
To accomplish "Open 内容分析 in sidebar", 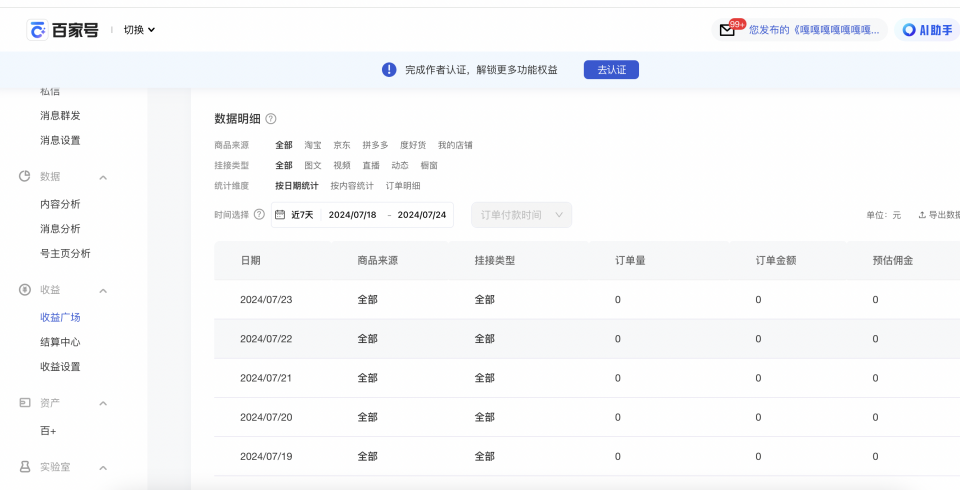I will tap(60, 205).
